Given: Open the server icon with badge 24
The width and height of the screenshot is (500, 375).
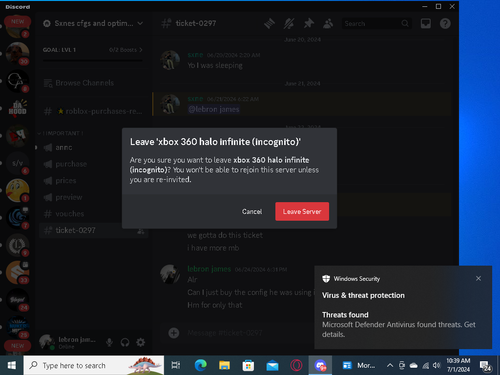Looking at the screenshot, I should (x=17, y=300).
